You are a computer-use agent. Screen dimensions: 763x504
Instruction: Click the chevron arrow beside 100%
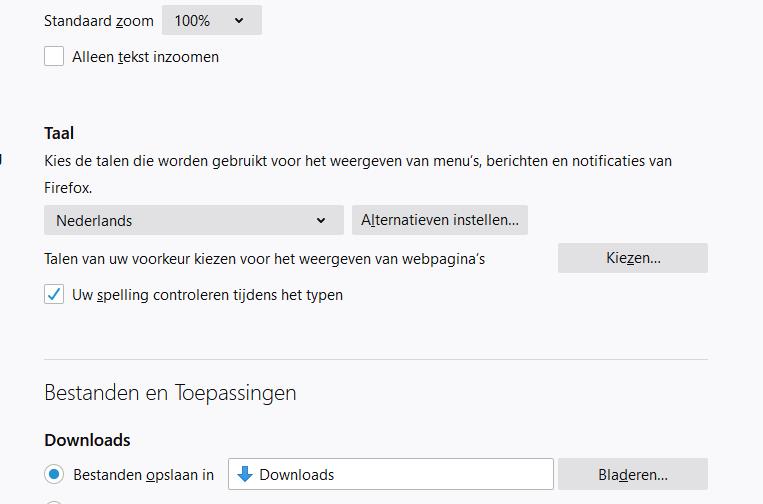239,20
